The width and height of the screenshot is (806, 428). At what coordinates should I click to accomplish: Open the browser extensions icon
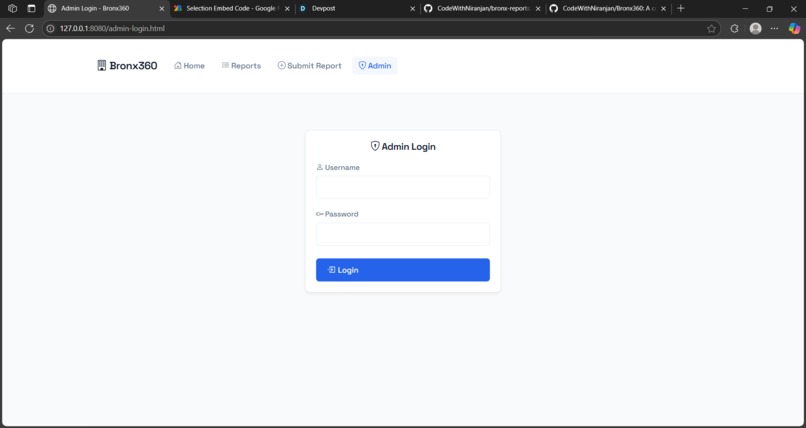pos(735,29)
